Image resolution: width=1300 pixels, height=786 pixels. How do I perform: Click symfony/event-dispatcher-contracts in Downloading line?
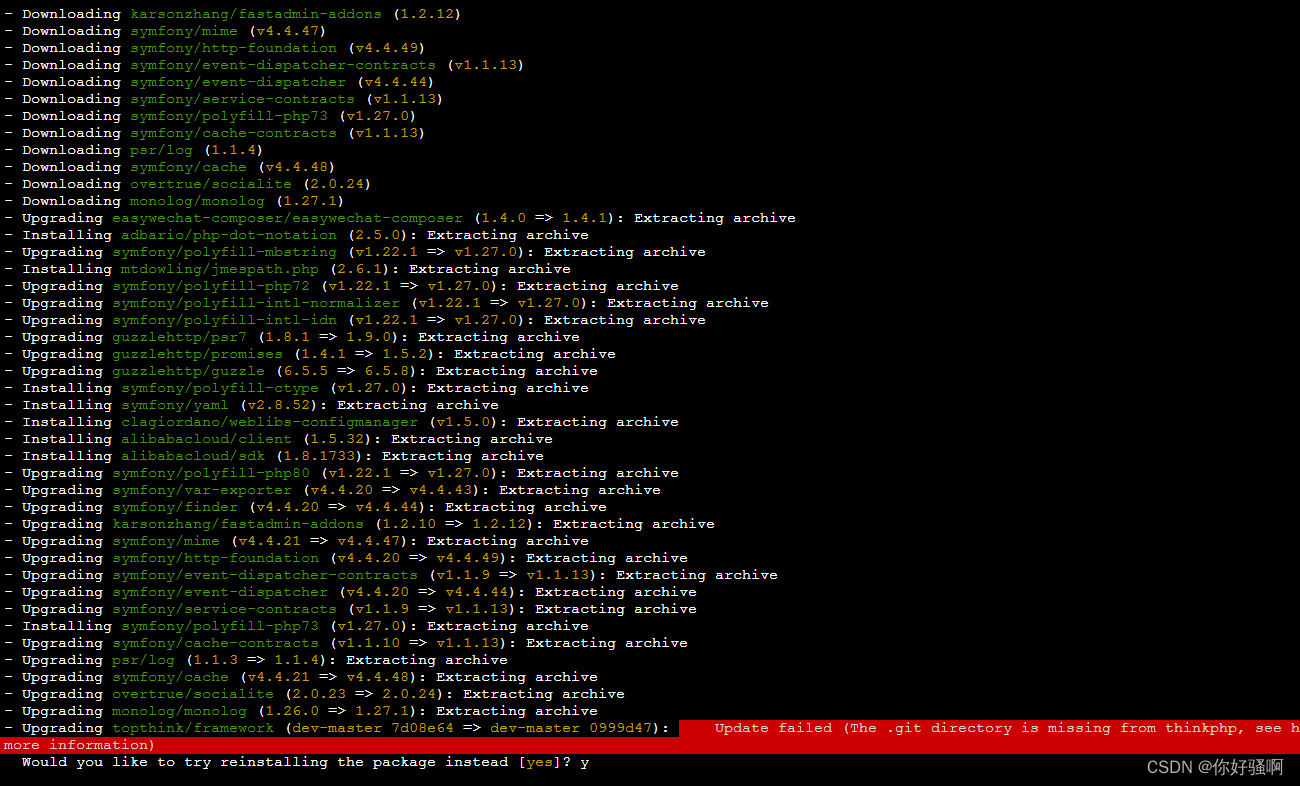tap(283, 65)
